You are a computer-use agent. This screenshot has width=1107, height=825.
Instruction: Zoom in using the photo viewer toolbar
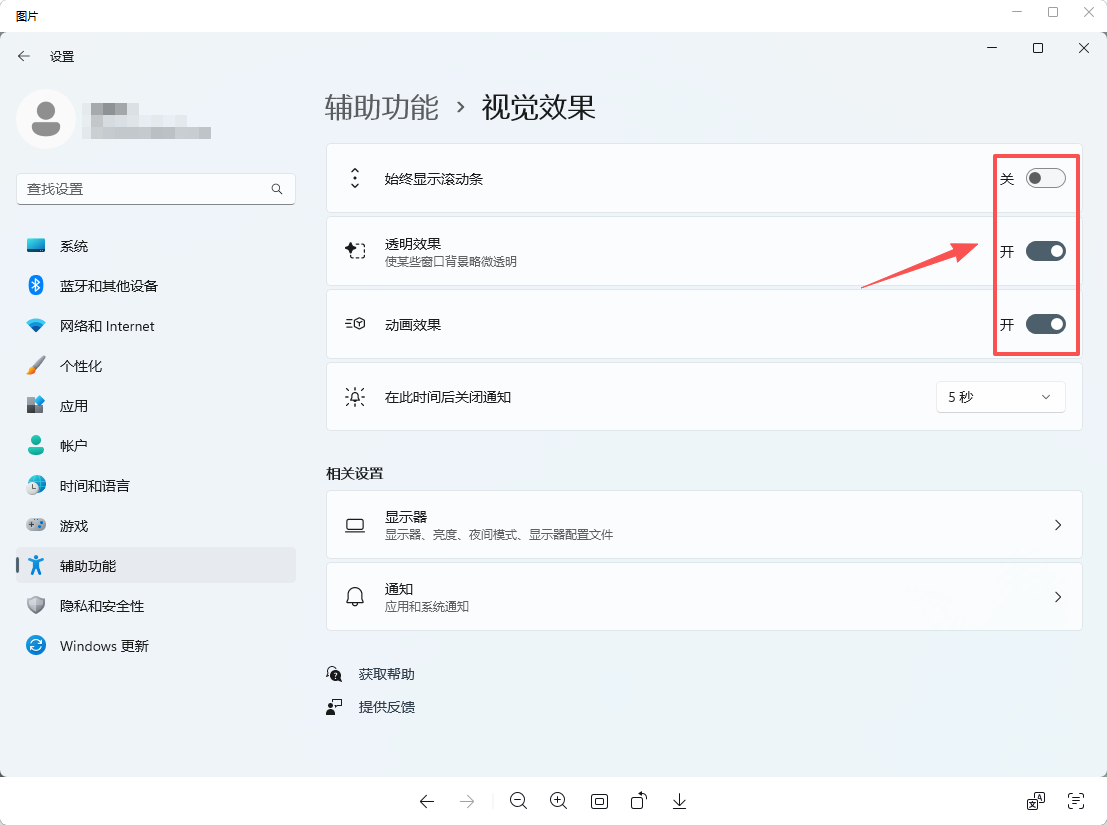(x=558, y=801)
